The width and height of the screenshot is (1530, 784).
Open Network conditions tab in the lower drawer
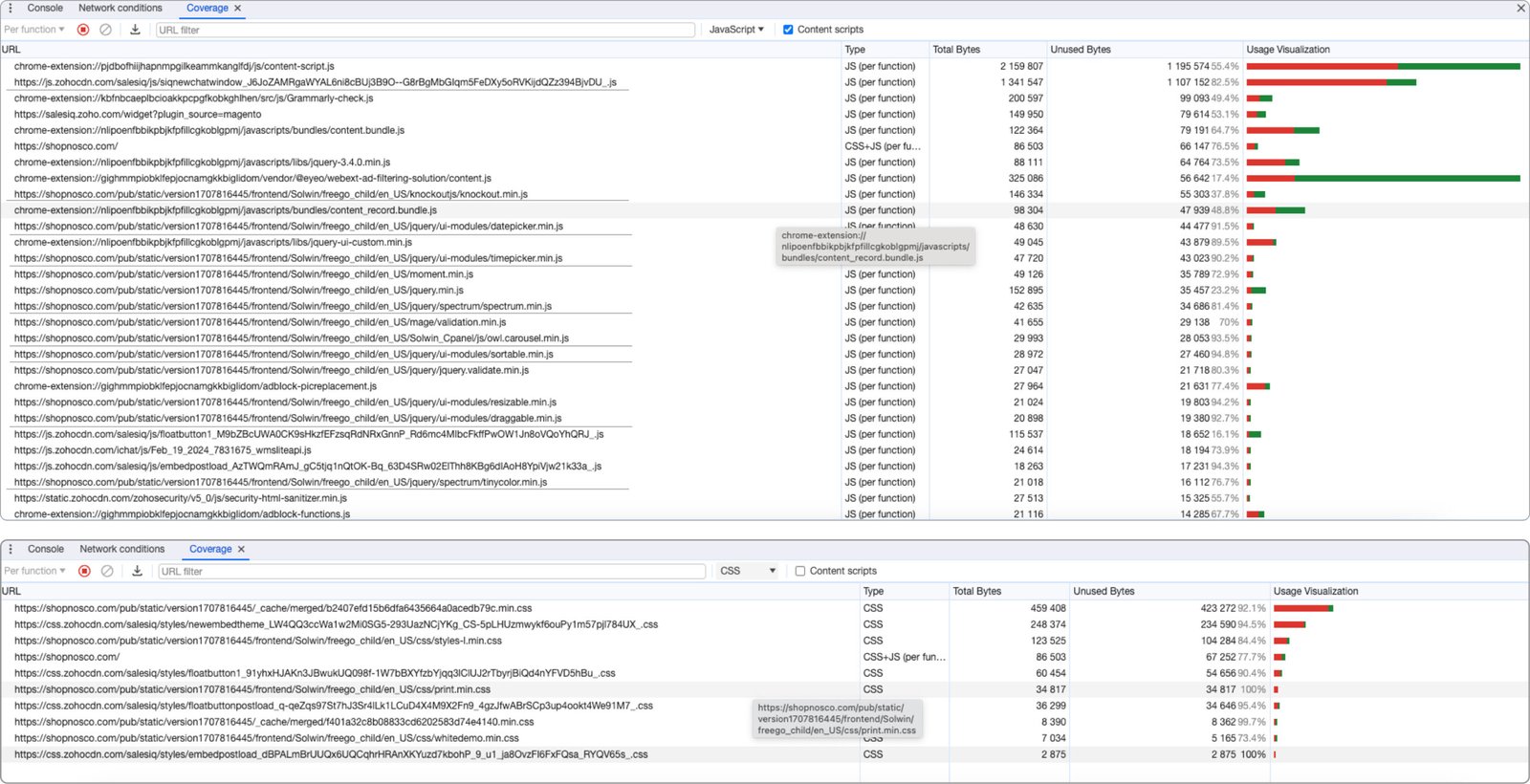[x=122, y=550]
